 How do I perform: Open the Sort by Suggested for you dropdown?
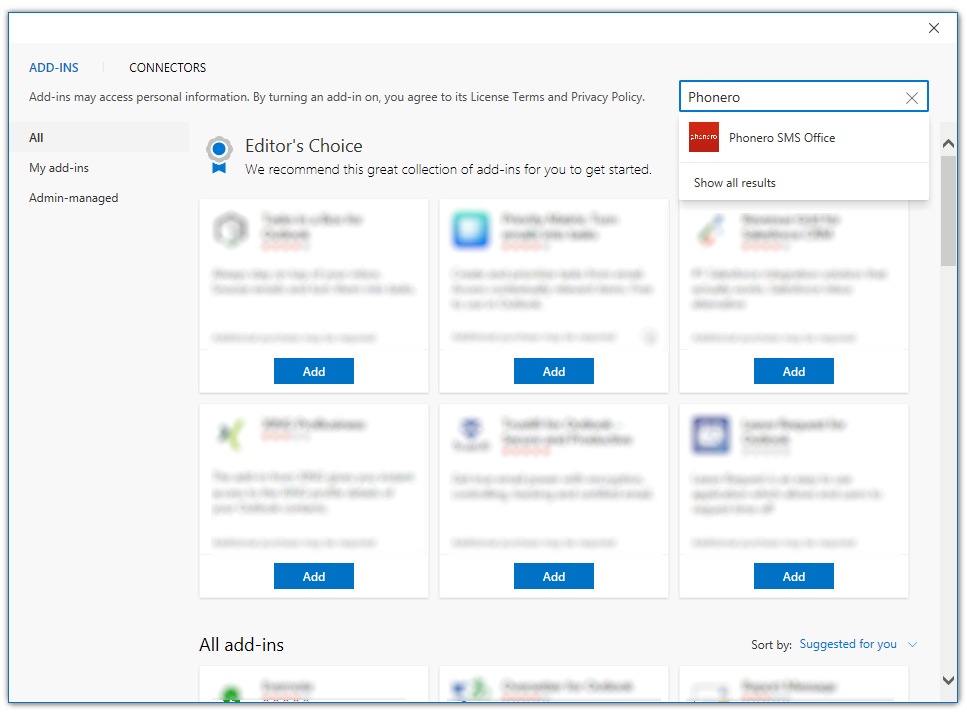pos(858,644)
